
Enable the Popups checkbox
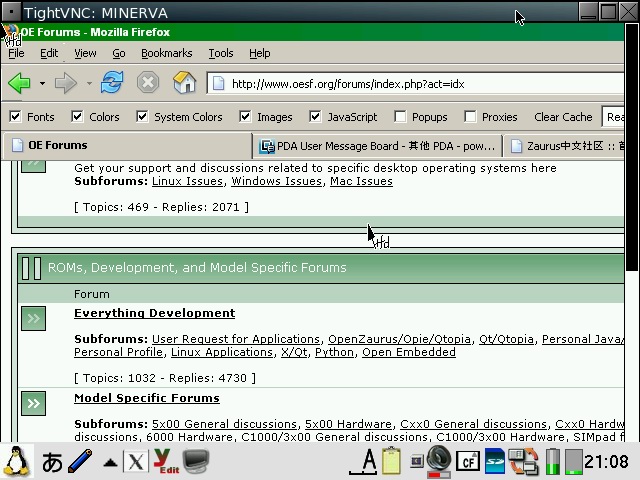pyautogui.click(x=400, y=117)
